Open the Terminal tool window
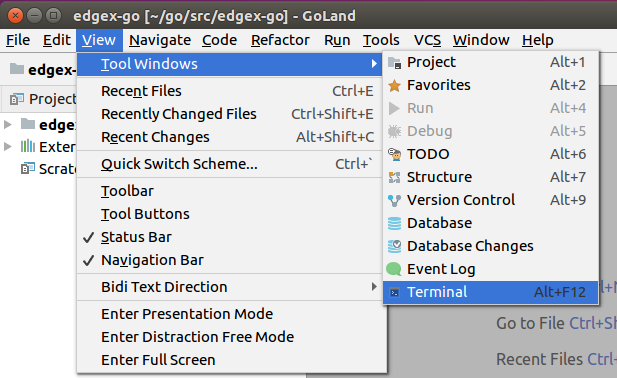The height and width of the screenshot is (378, 617). click(491, 292)
